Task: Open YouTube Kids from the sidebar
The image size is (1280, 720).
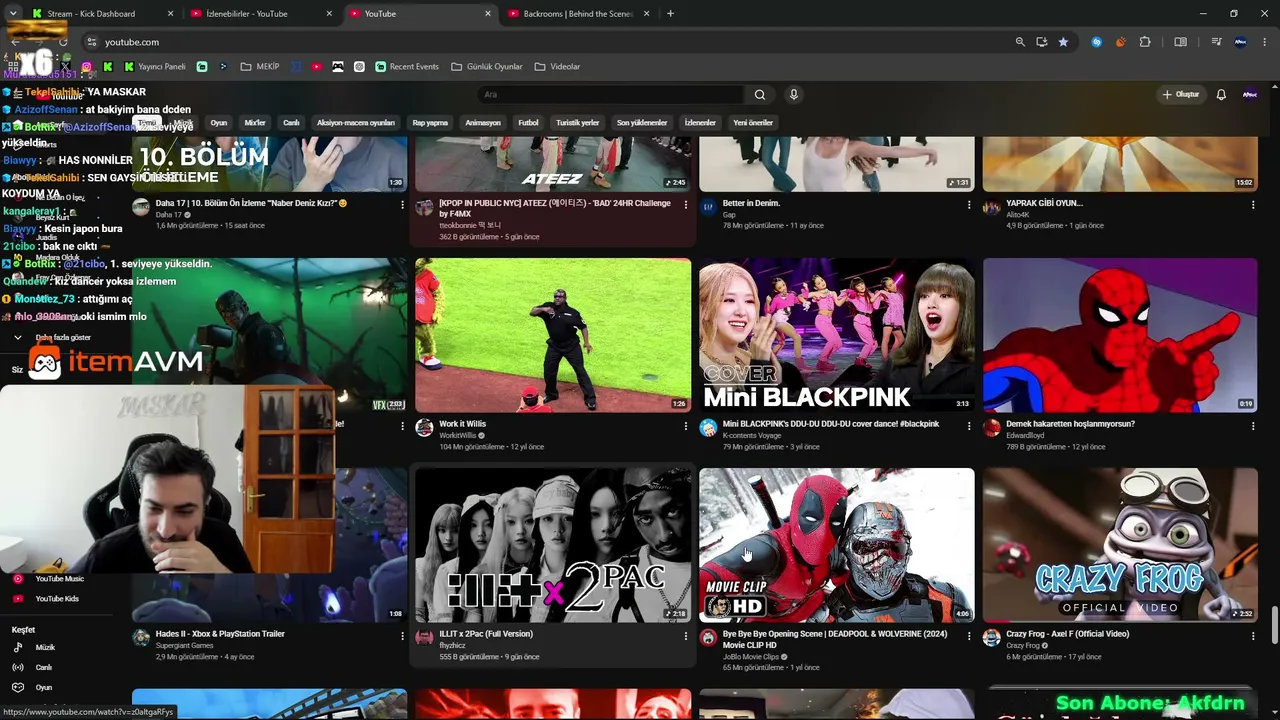Action: tap(56, 599)
